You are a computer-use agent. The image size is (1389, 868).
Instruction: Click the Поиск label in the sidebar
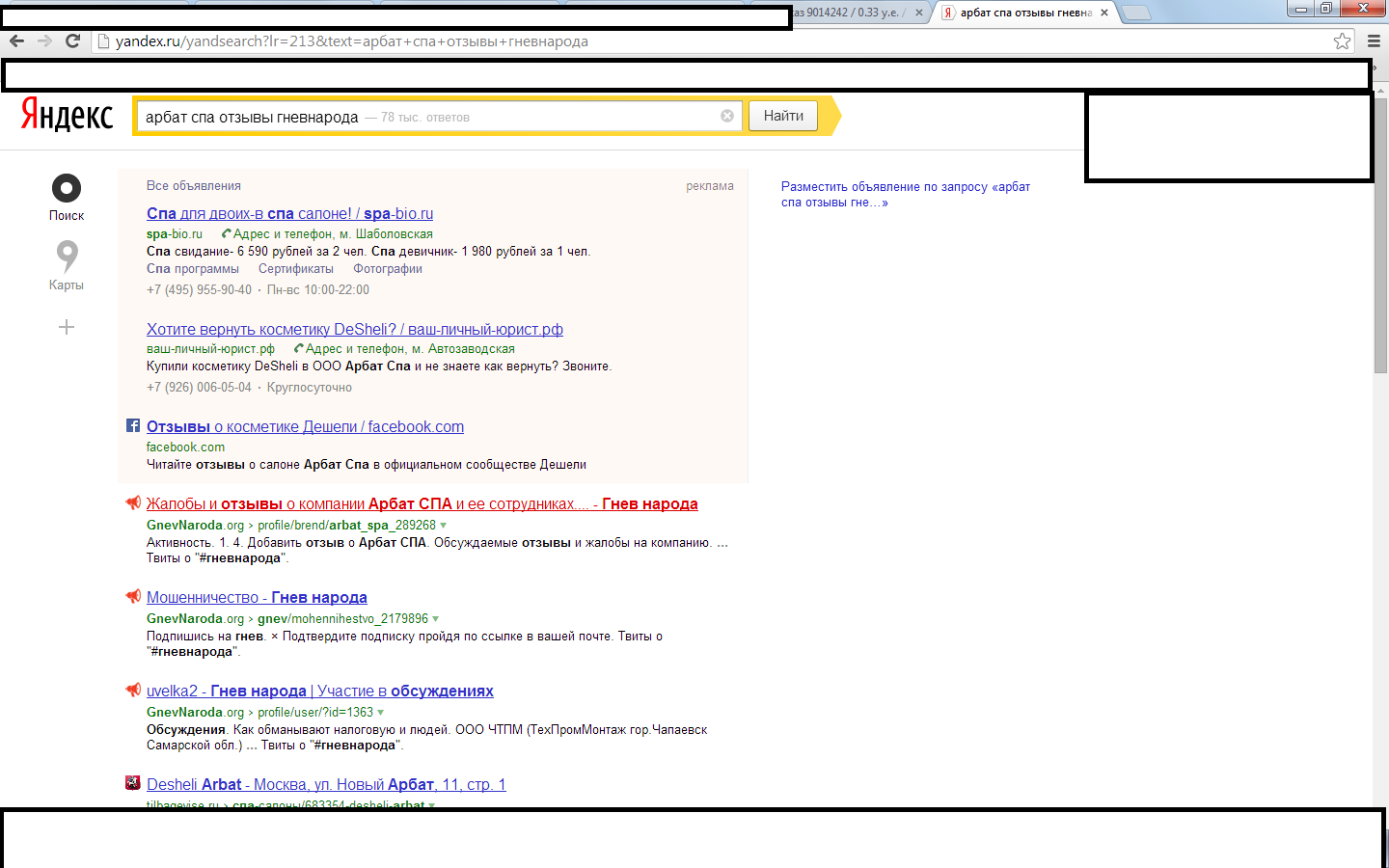(67, 216)
